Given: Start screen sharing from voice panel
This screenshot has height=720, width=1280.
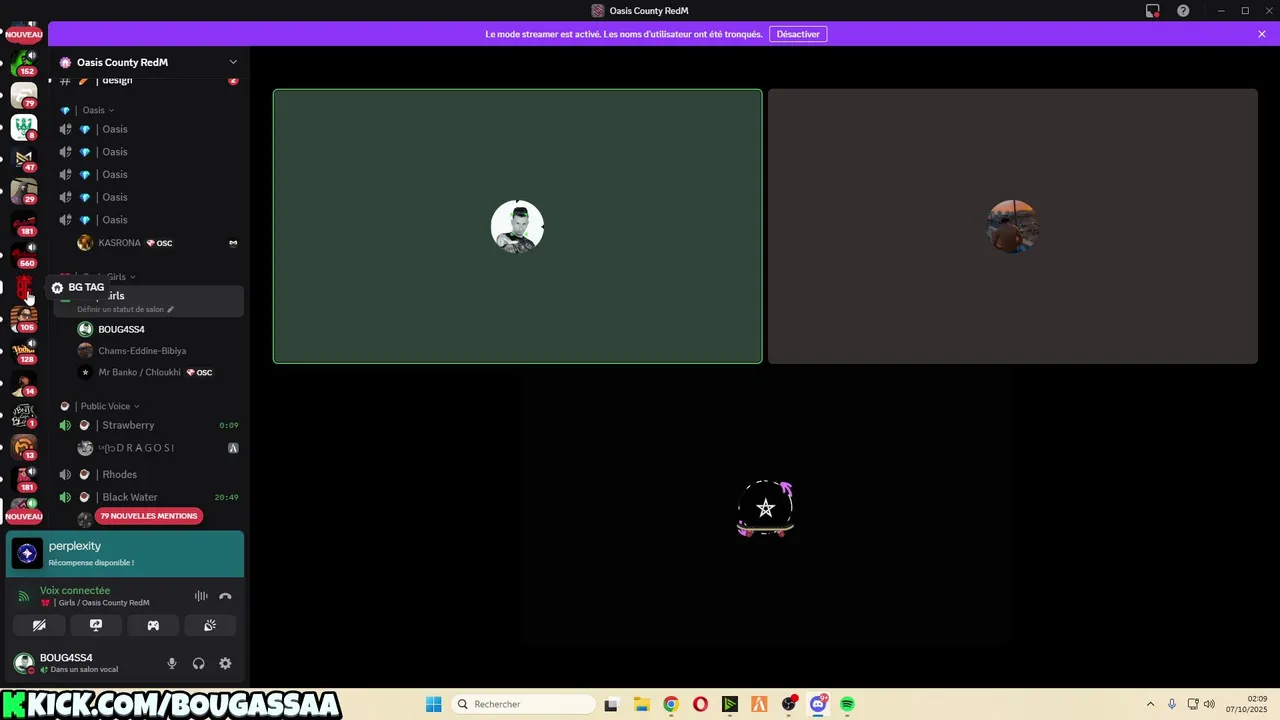Looking at the screenshot, I should [96, 625].
